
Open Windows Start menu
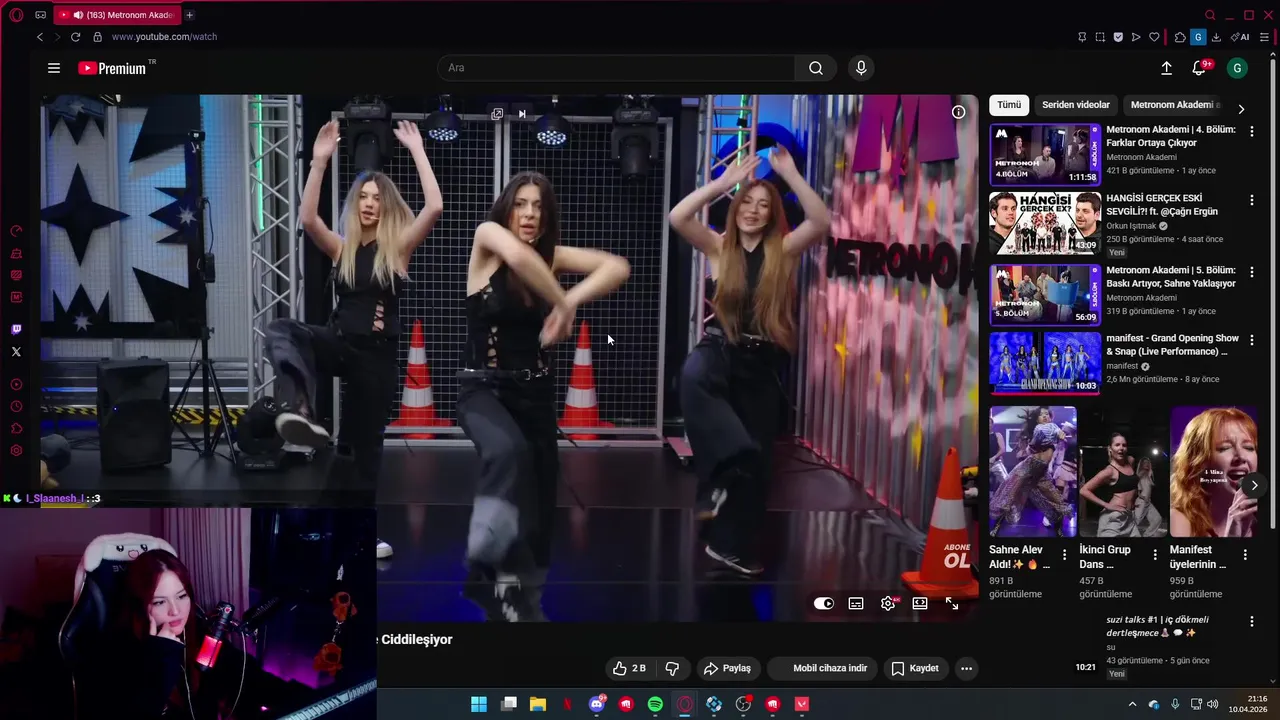coord(479,704)
